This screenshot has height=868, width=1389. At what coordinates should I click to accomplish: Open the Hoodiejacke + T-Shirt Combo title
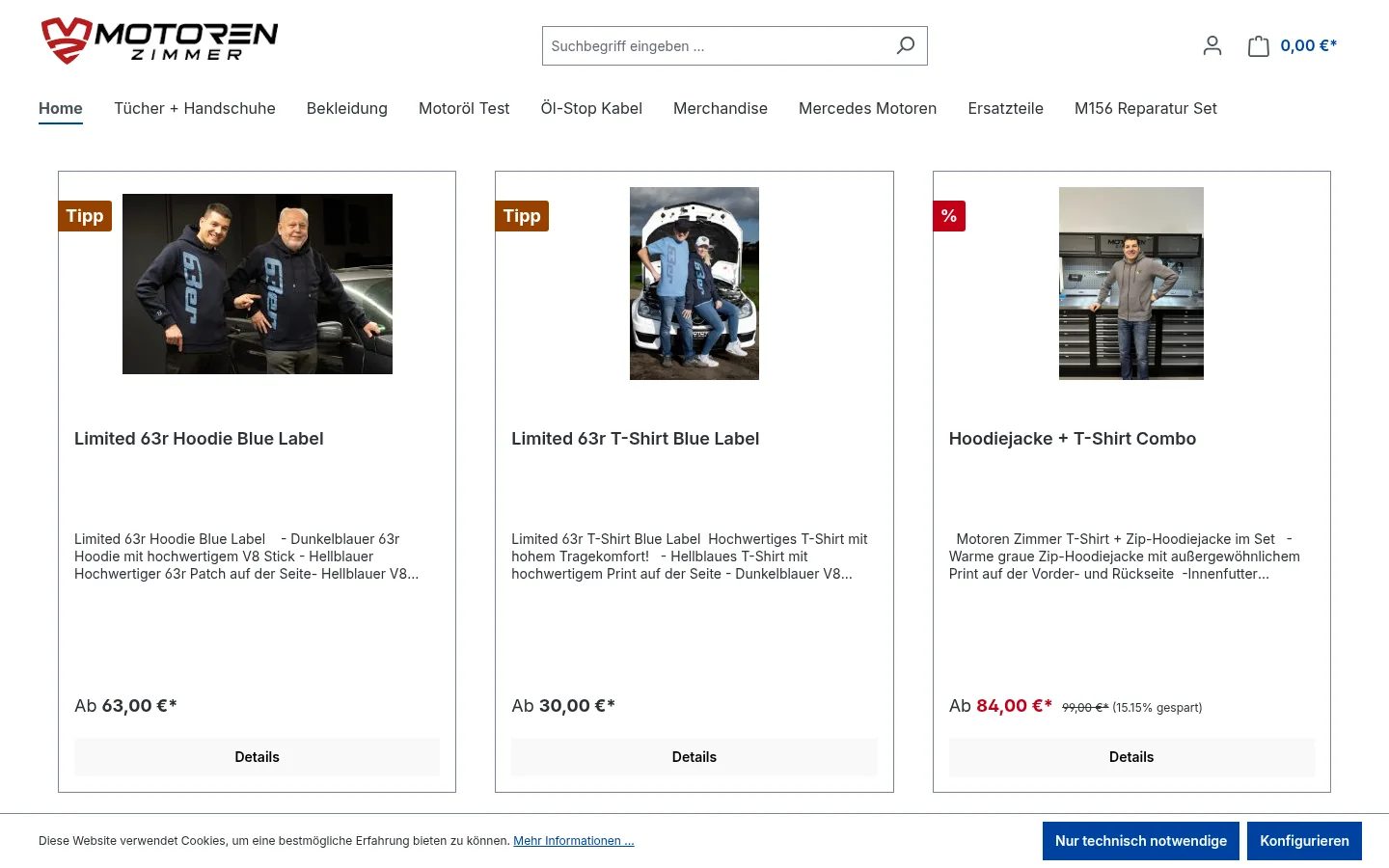pos(1073,439)
